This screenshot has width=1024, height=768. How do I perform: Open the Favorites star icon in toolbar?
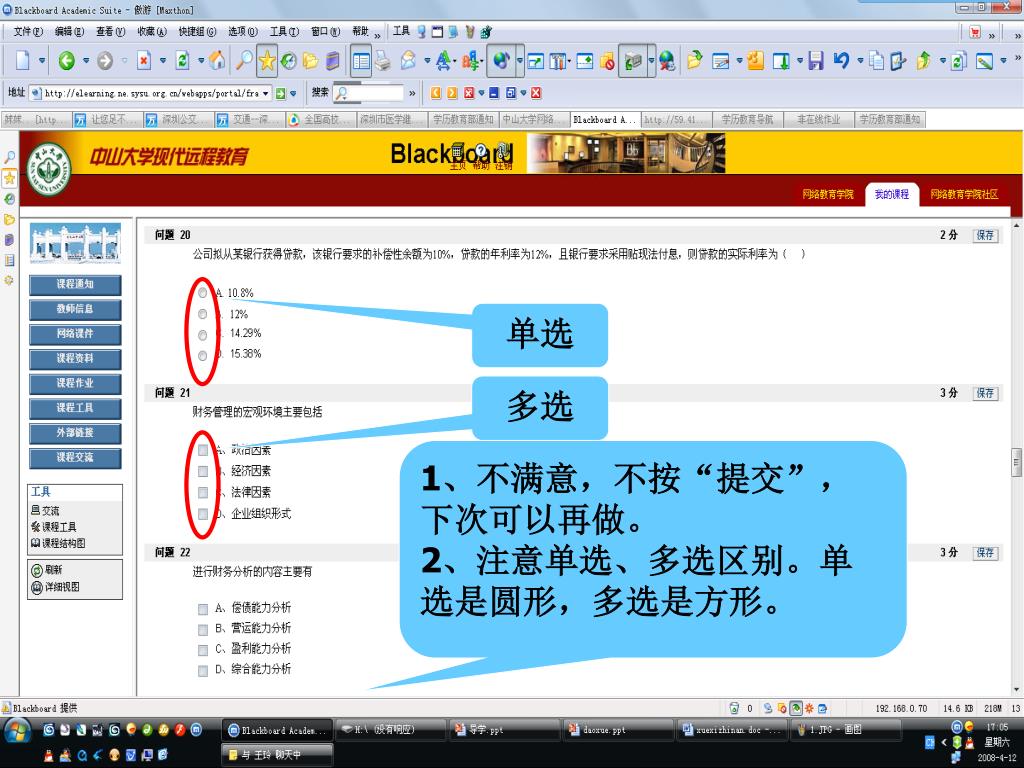click(267, 61)
